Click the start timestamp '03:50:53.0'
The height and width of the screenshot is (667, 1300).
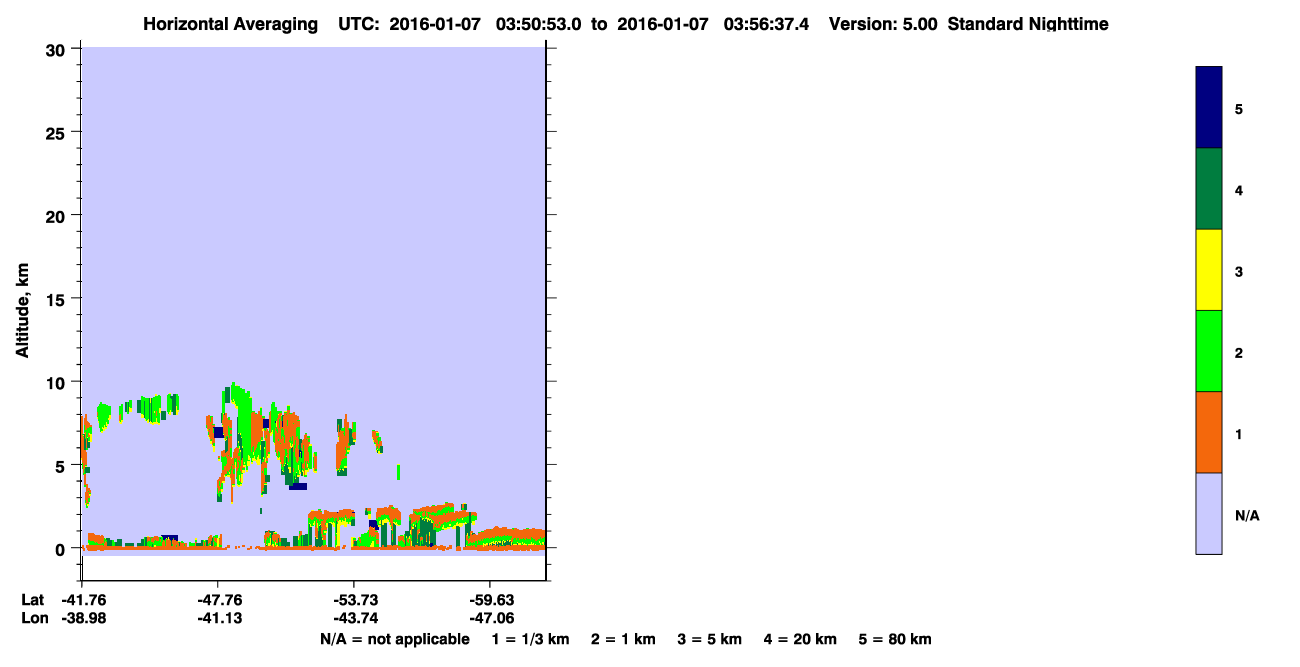click(539, 24)
